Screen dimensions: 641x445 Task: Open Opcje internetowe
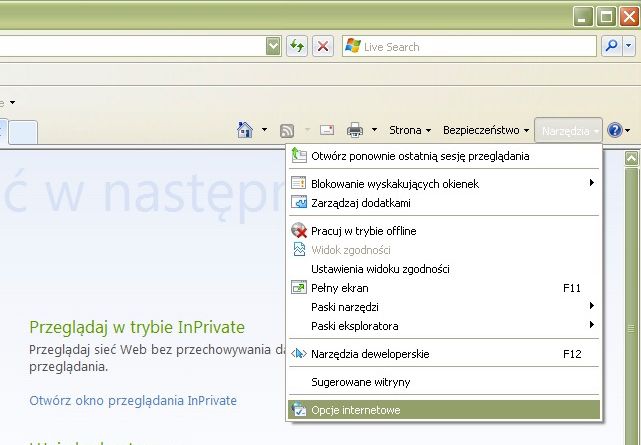pos(444,410)
